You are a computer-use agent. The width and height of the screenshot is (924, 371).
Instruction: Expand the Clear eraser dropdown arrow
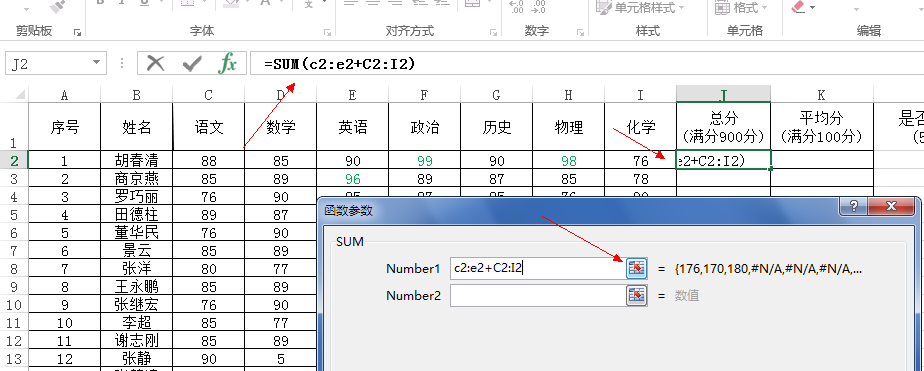coord(813,8)
